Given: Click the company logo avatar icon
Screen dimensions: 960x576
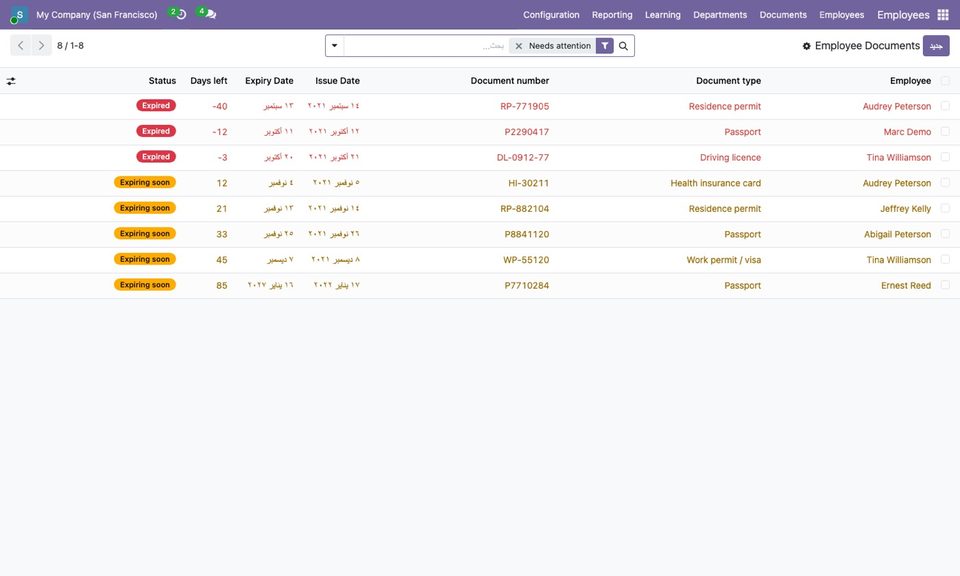Looking at the screenshot, I should (18, 15).
